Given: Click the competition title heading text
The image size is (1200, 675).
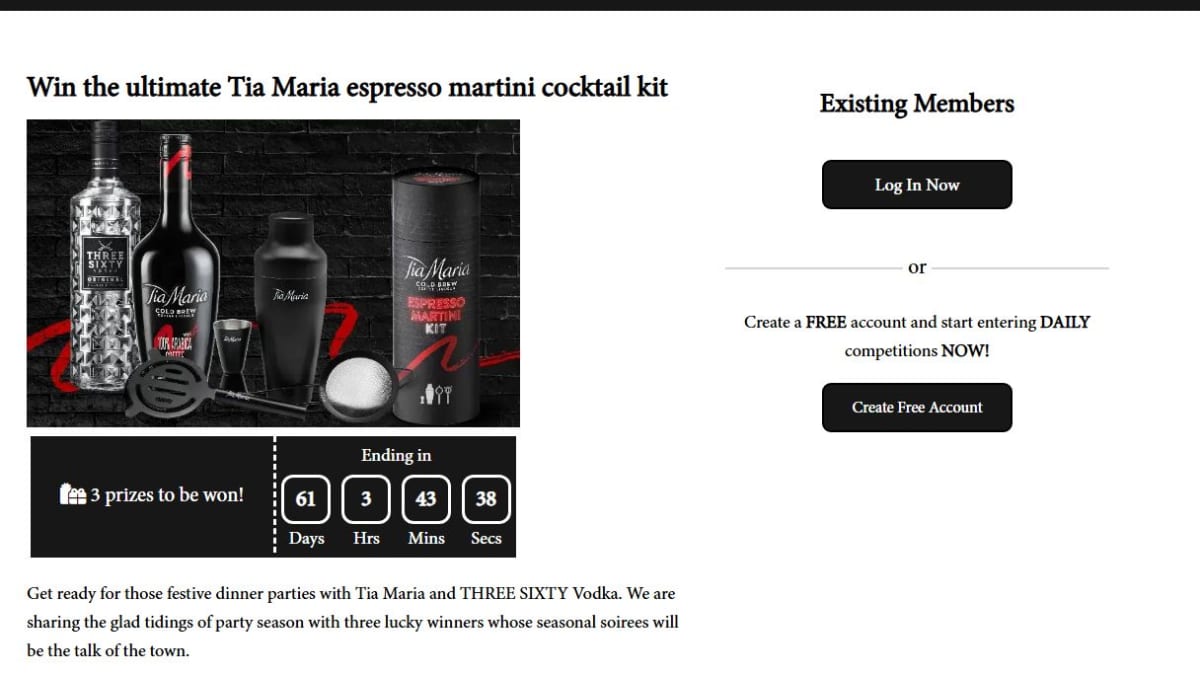Looking at the screenshot, I should point(347,87).
